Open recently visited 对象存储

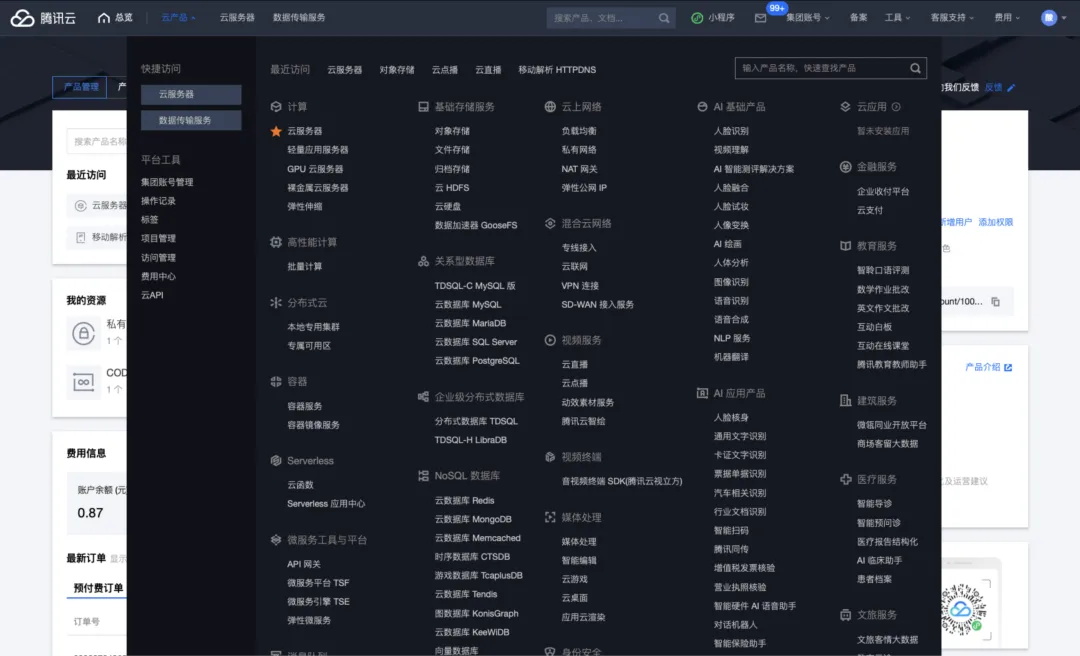pos(397,70)
